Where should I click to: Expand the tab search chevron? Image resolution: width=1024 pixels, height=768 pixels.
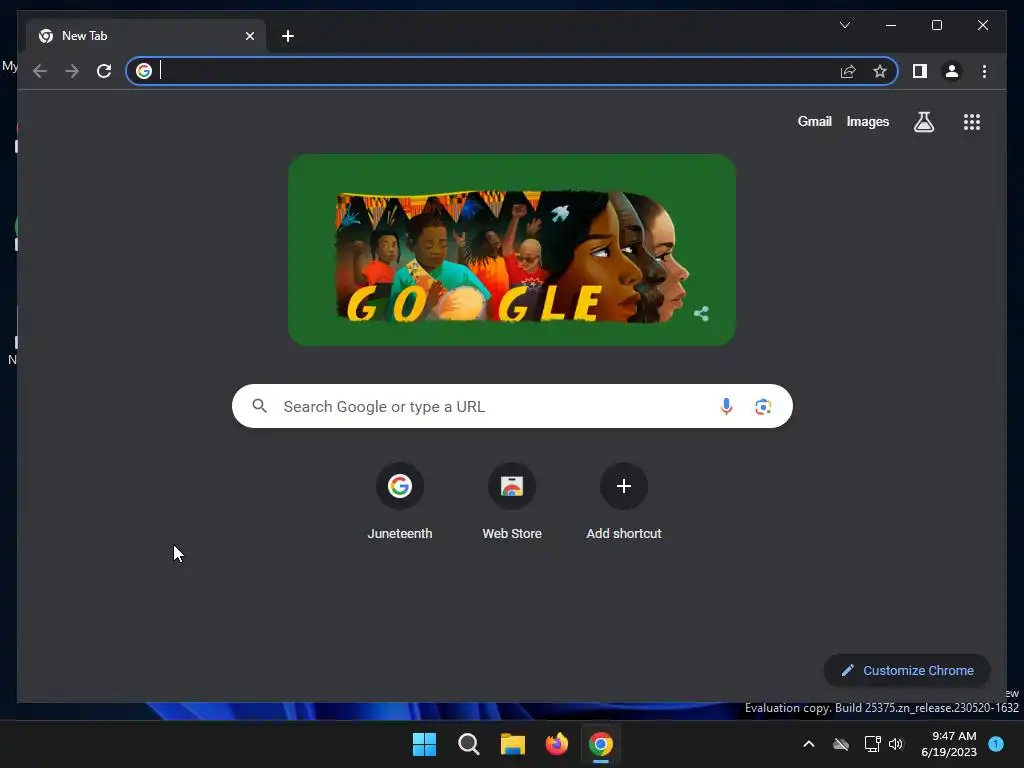tap(844, 25)
